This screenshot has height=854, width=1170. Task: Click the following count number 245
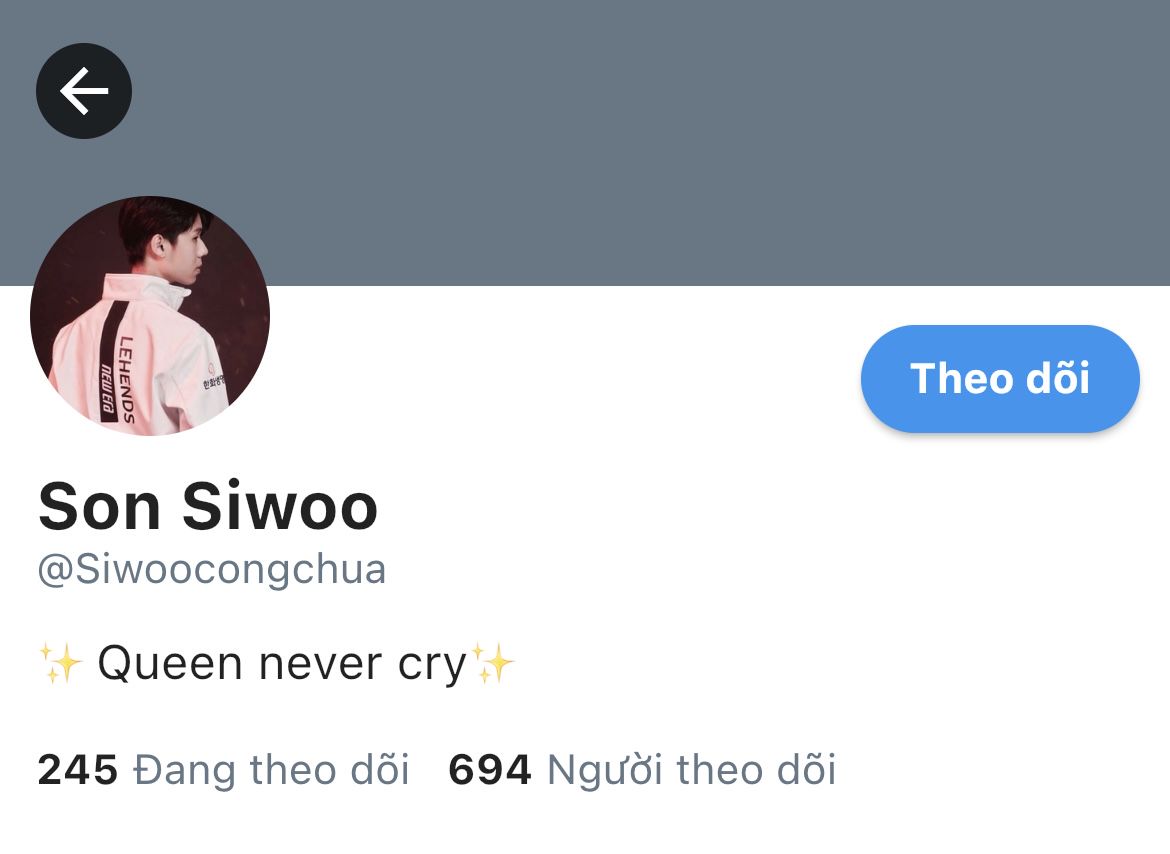click(x=78, y=770)
